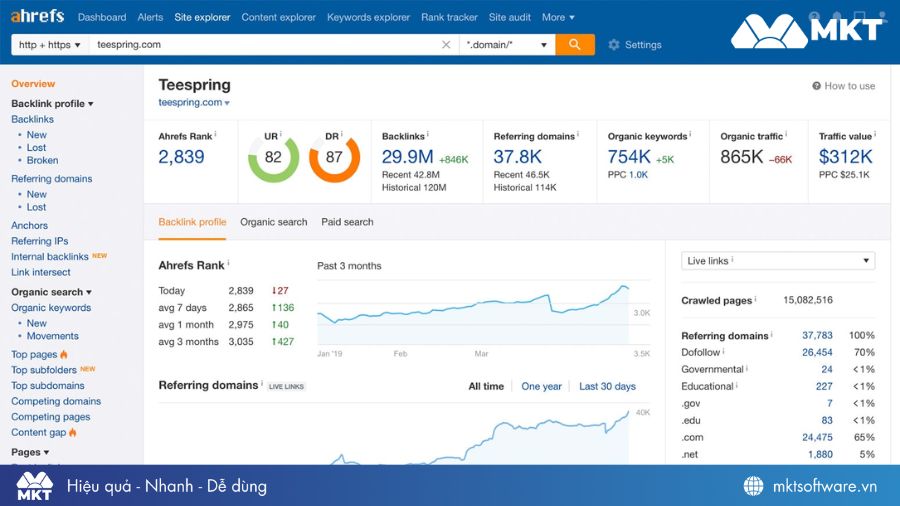Open Site audit
Screen dimensions: 900x506
tap(510, 17)
